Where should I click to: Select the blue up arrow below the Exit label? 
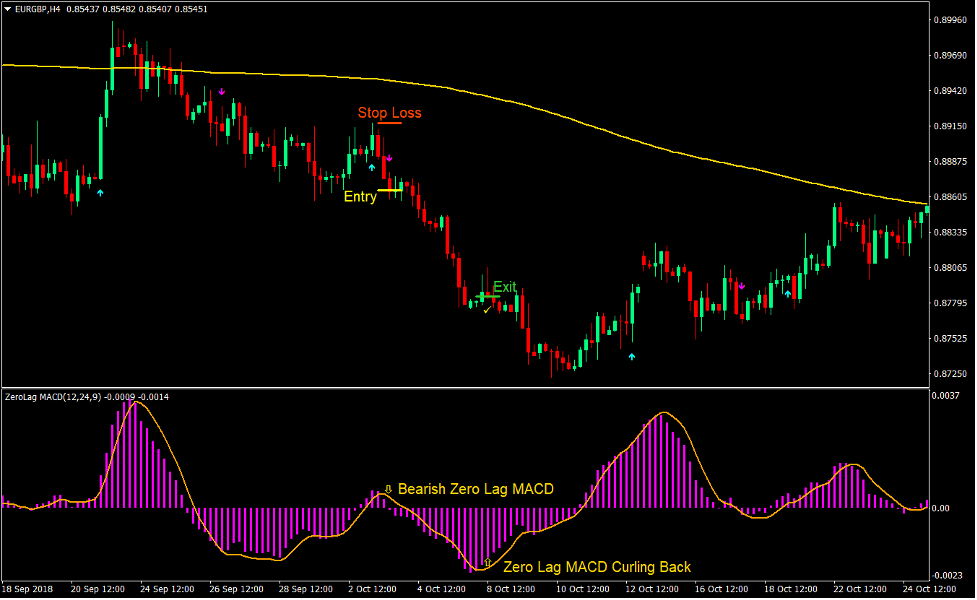632,356
